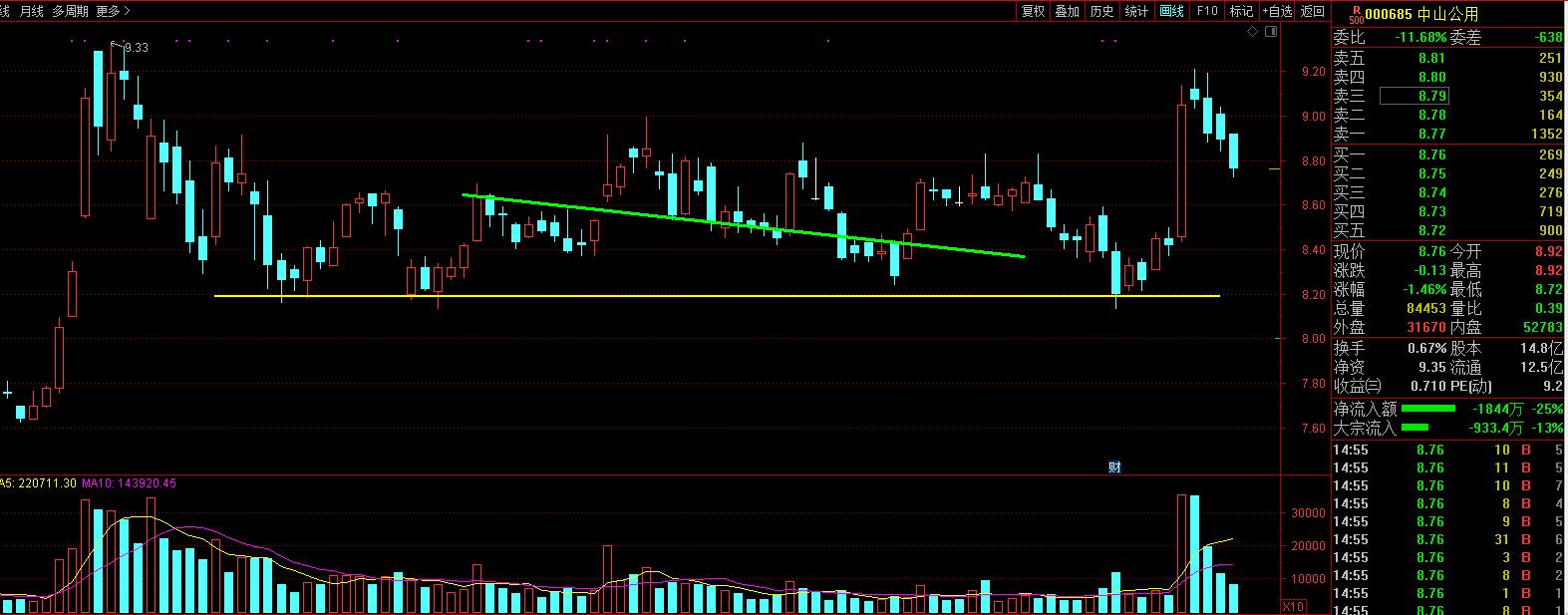Click the 净流入额 green bar
Image resolution: width=1568 pixels, height=615 pixels.
[x=1427, y=409]
